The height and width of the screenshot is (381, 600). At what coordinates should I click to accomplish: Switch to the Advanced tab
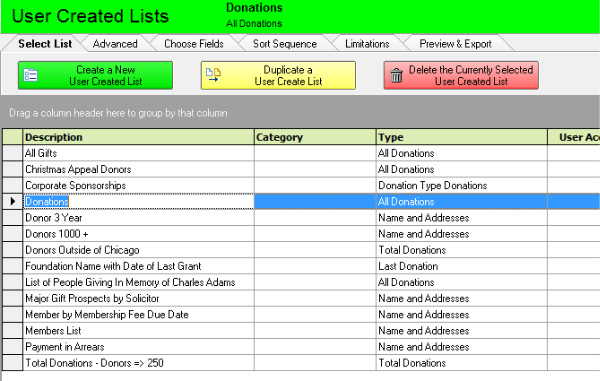click(115, 44)
